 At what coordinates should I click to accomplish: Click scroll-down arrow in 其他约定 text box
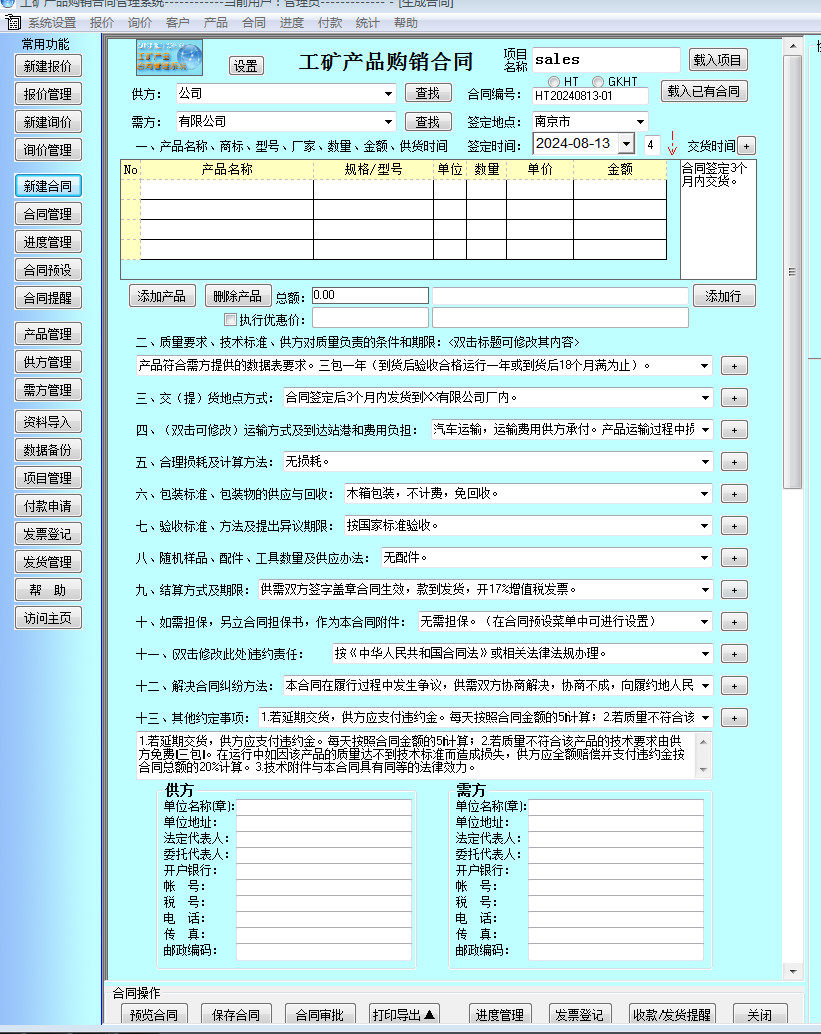tap(703, 770)
